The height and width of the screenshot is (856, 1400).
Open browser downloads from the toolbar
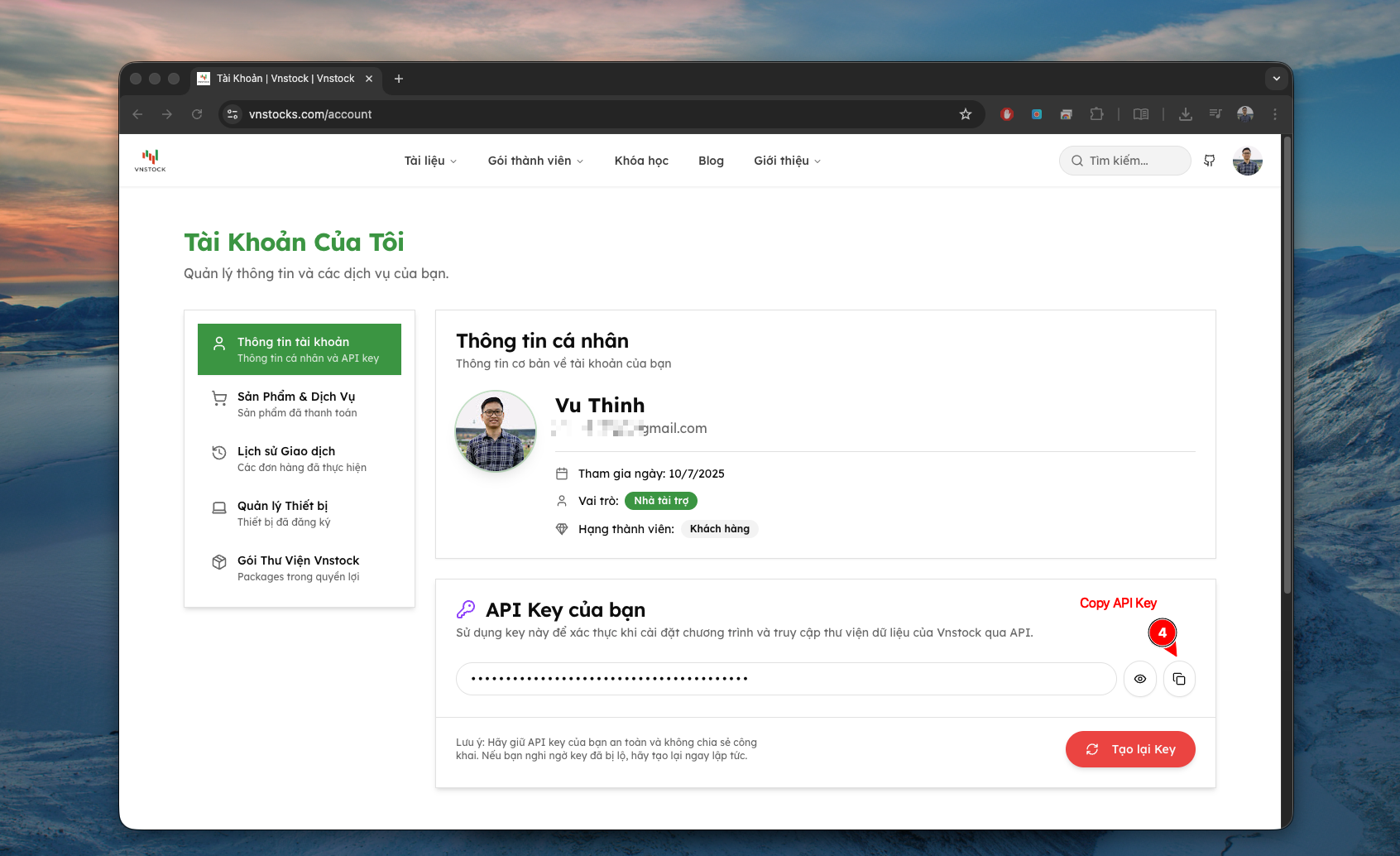[x=1186, y=114]
